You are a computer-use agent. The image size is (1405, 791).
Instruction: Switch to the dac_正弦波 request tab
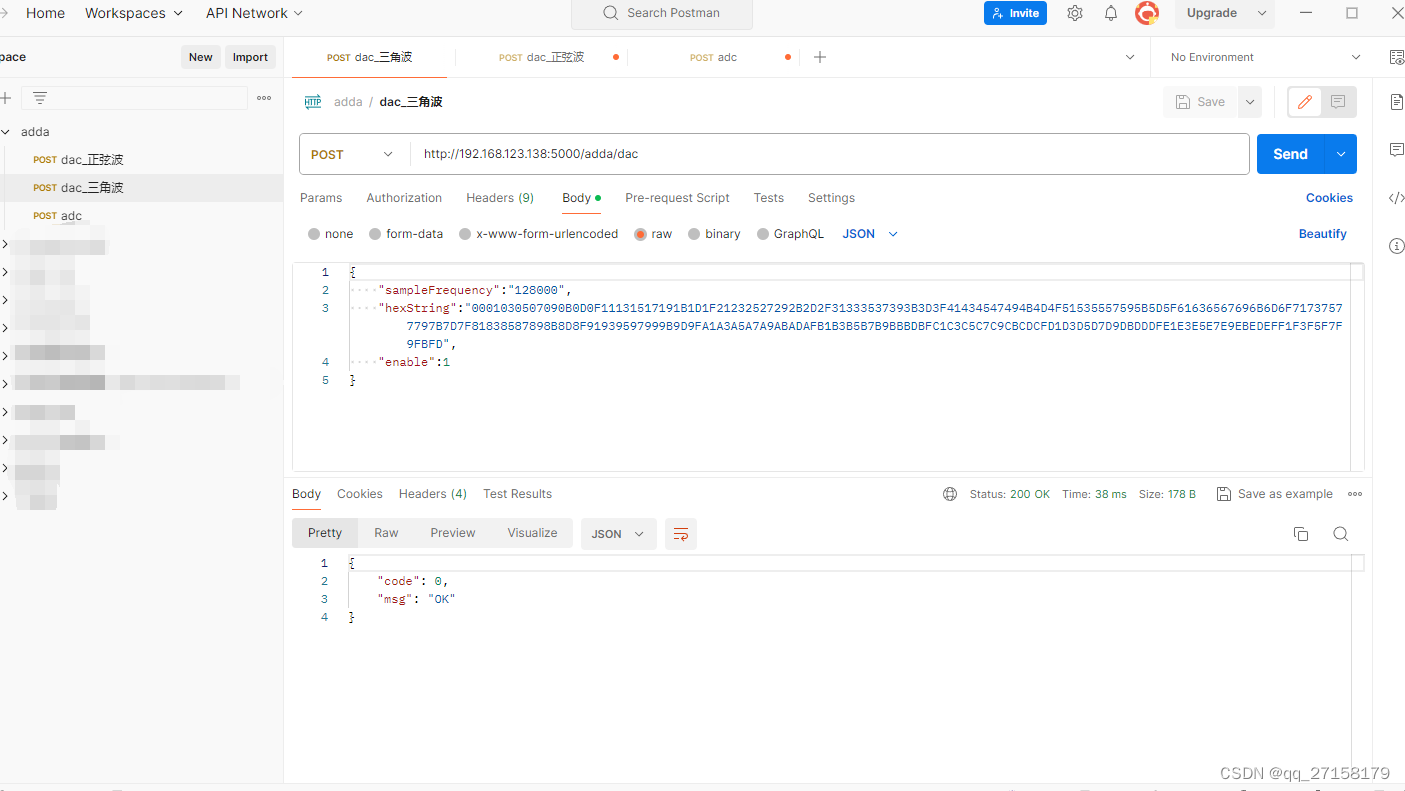click(x=541, y=57)
